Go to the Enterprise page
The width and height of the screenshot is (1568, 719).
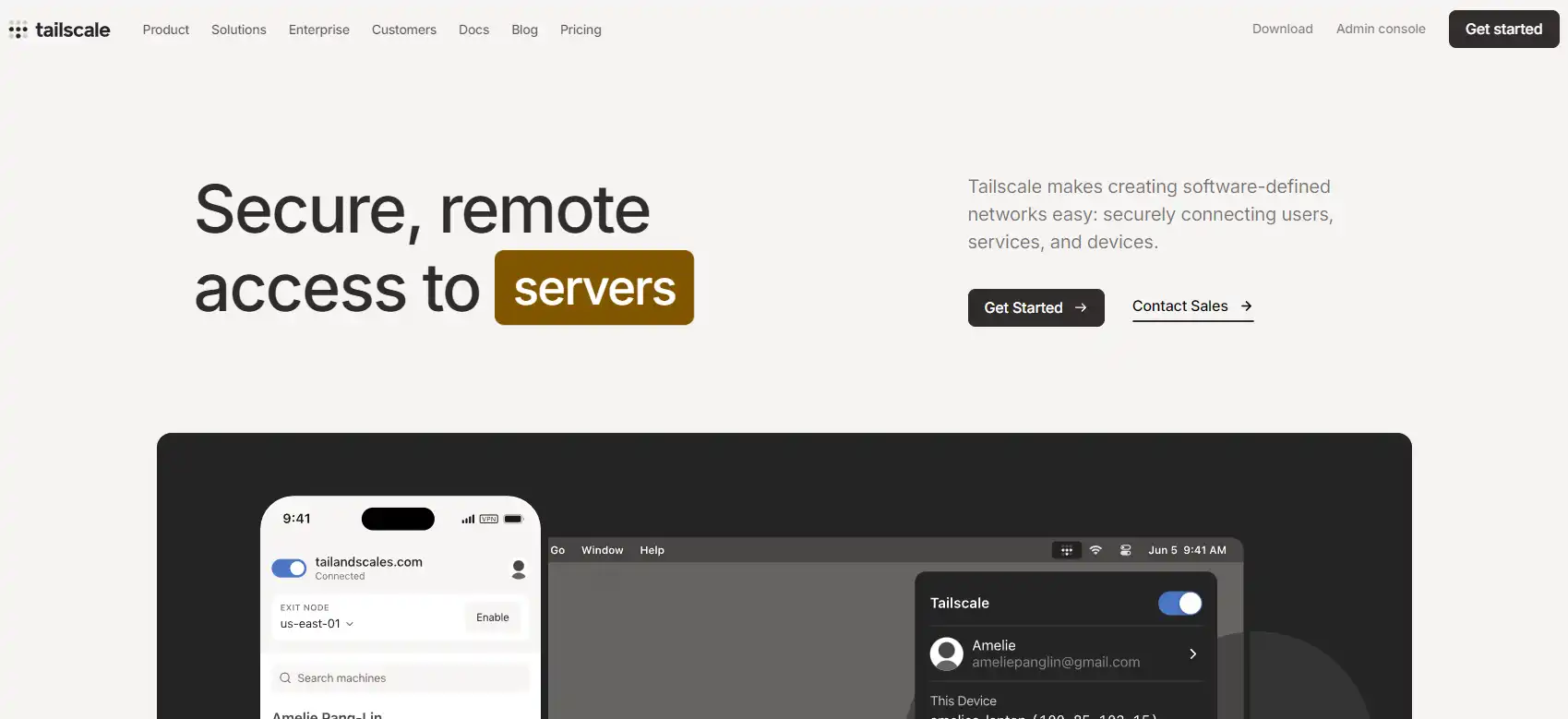pos(319,30)
